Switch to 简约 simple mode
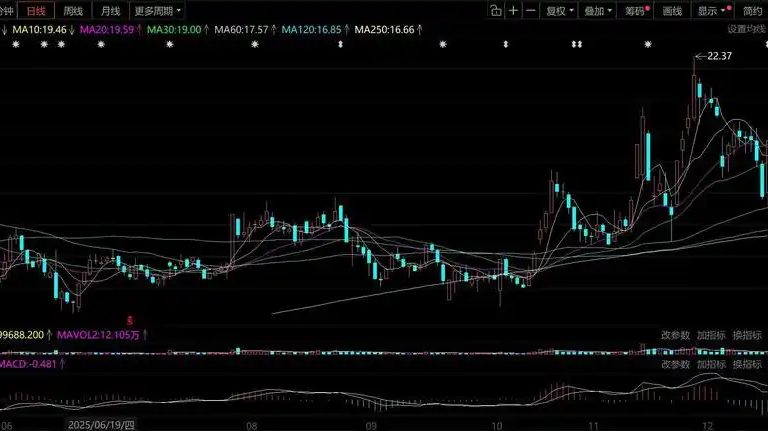 click(753, 11)
